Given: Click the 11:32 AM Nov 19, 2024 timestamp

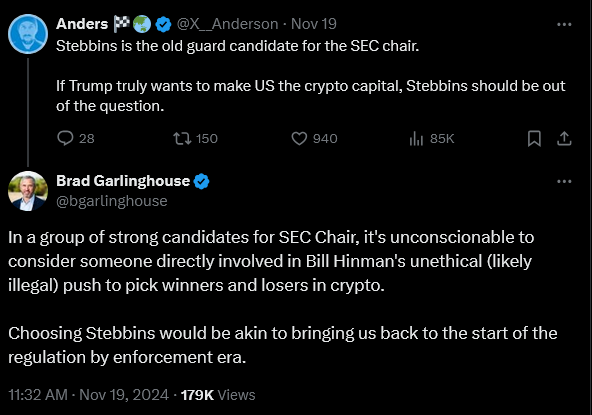Looking at the screenshot, I should (88, 395).
